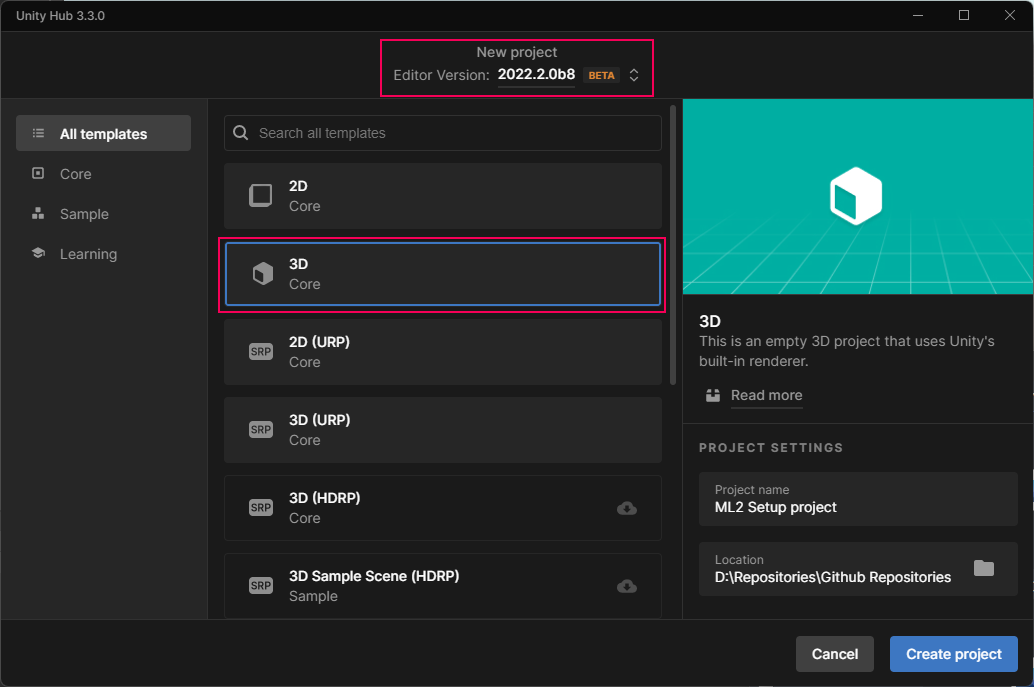The width and height of the screenshot is (1034, 687).
Task: Download the 3D (HDRP) template cloud icon
Action: (627, 508)
